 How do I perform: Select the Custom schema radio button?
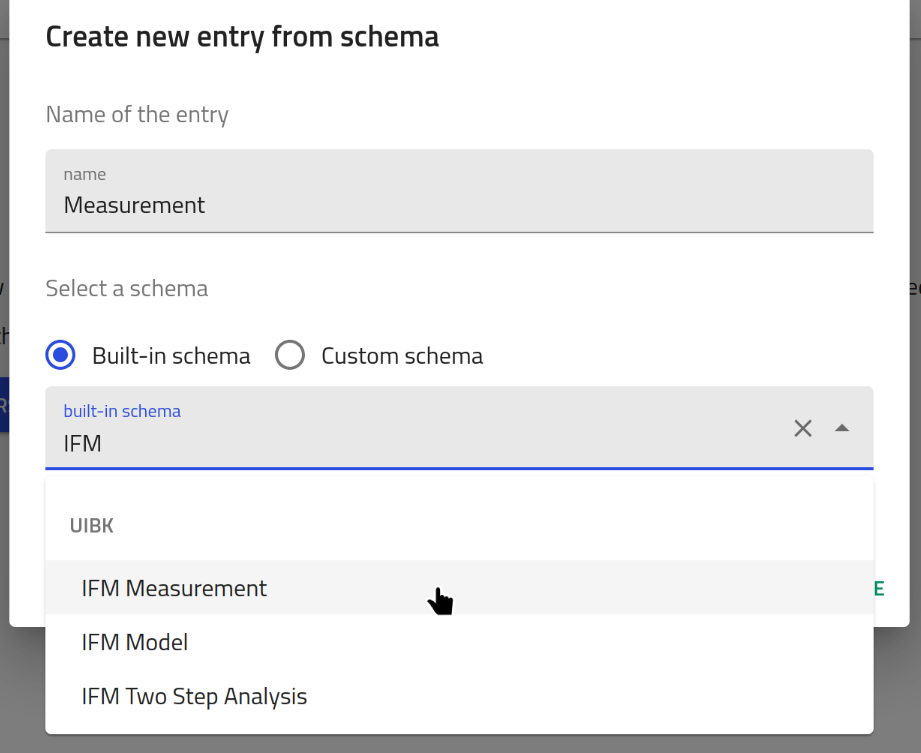[290, 355]
